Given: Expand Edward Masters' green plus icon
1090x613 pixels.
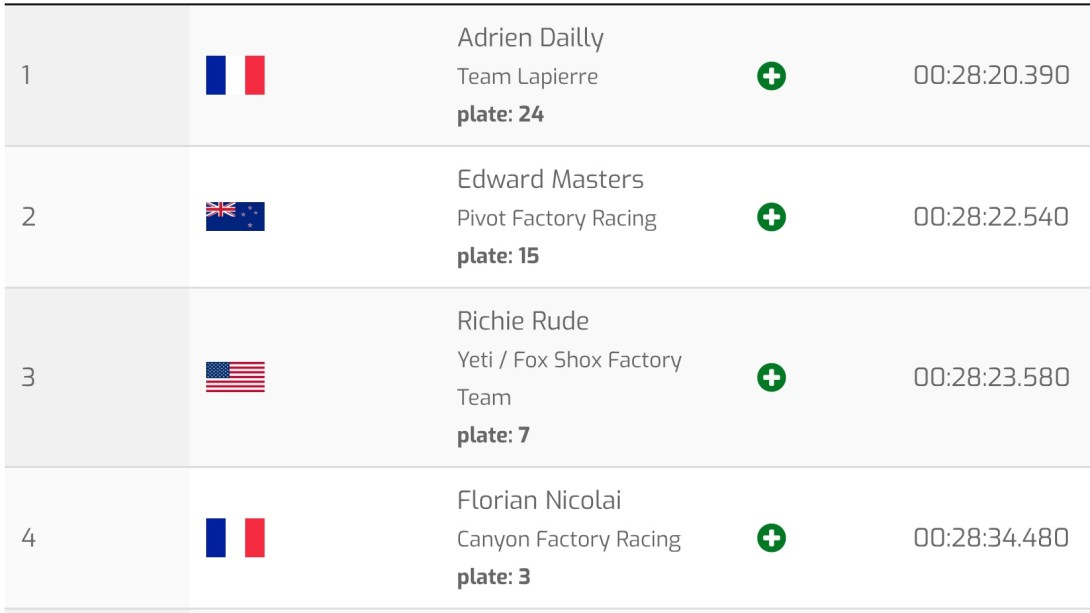Looking at the screenshot, I should 772,217.
